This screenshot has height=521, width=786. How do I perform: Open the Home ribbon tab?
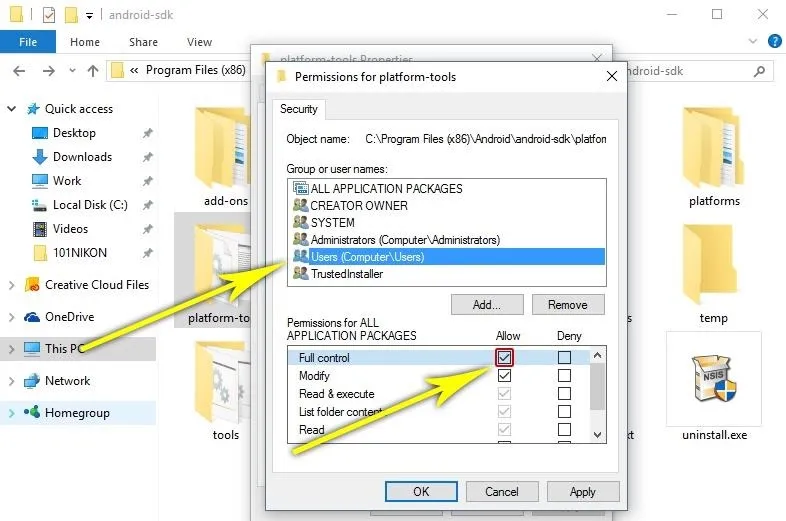tap(85, 42)
